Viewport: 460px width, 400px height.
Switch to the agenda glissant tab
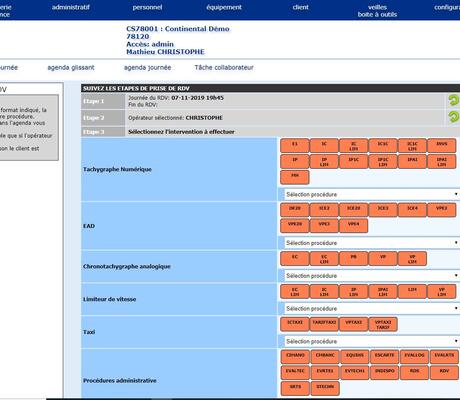click(71, 67)
